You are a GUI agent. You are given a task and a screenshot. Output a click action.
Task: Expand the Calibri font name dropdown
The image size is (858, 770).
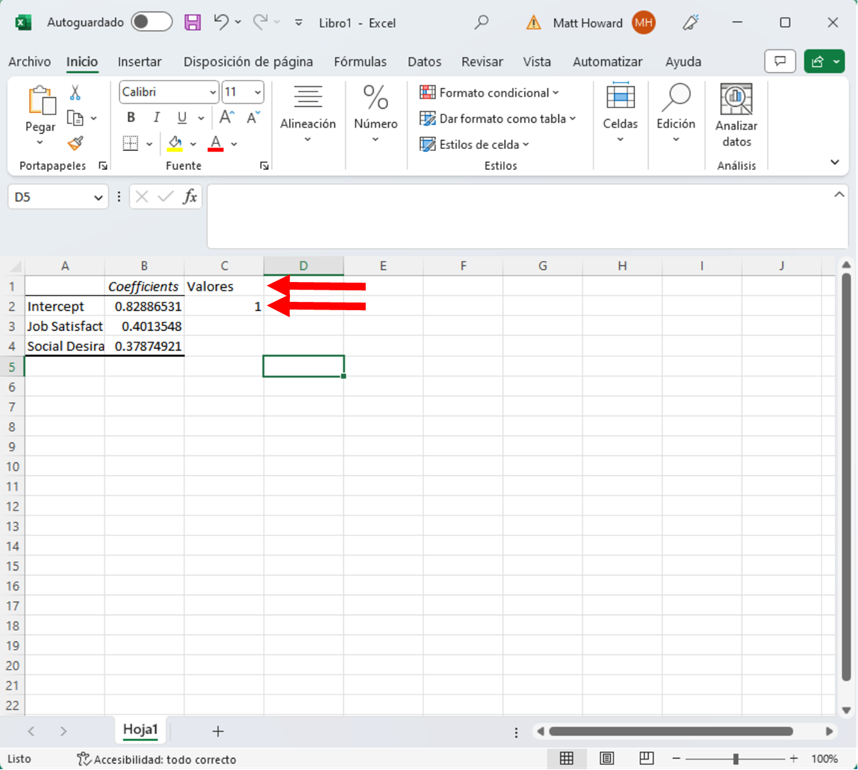213,92
